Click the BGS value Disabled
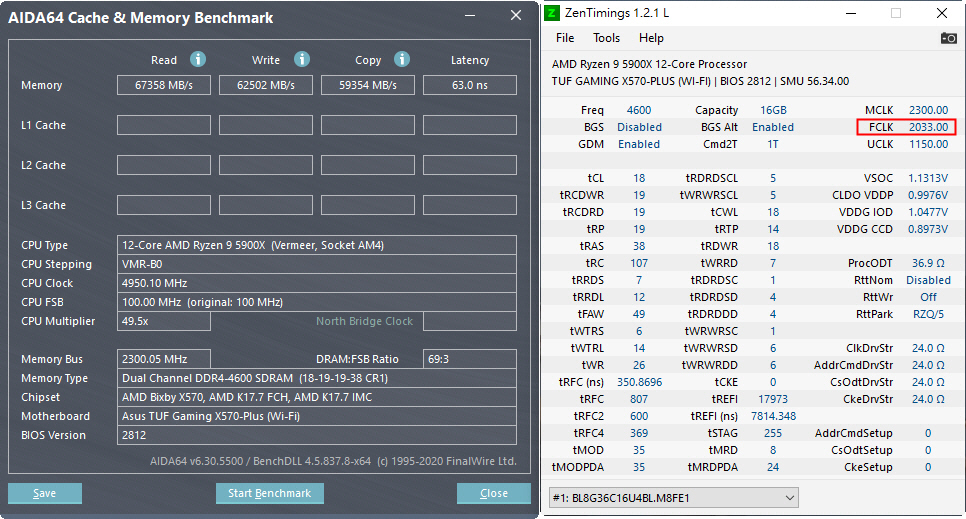 pos(639,127)
